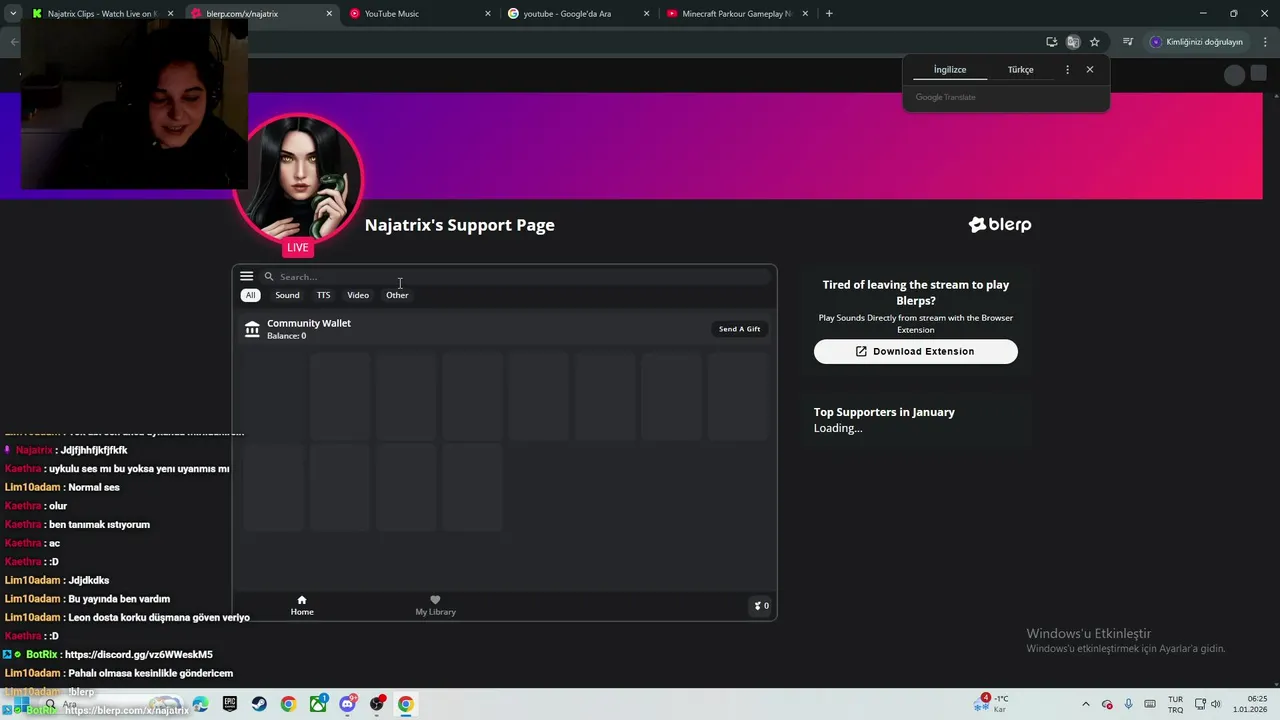Close the Google Translate popup

(x=1090, y=70)
